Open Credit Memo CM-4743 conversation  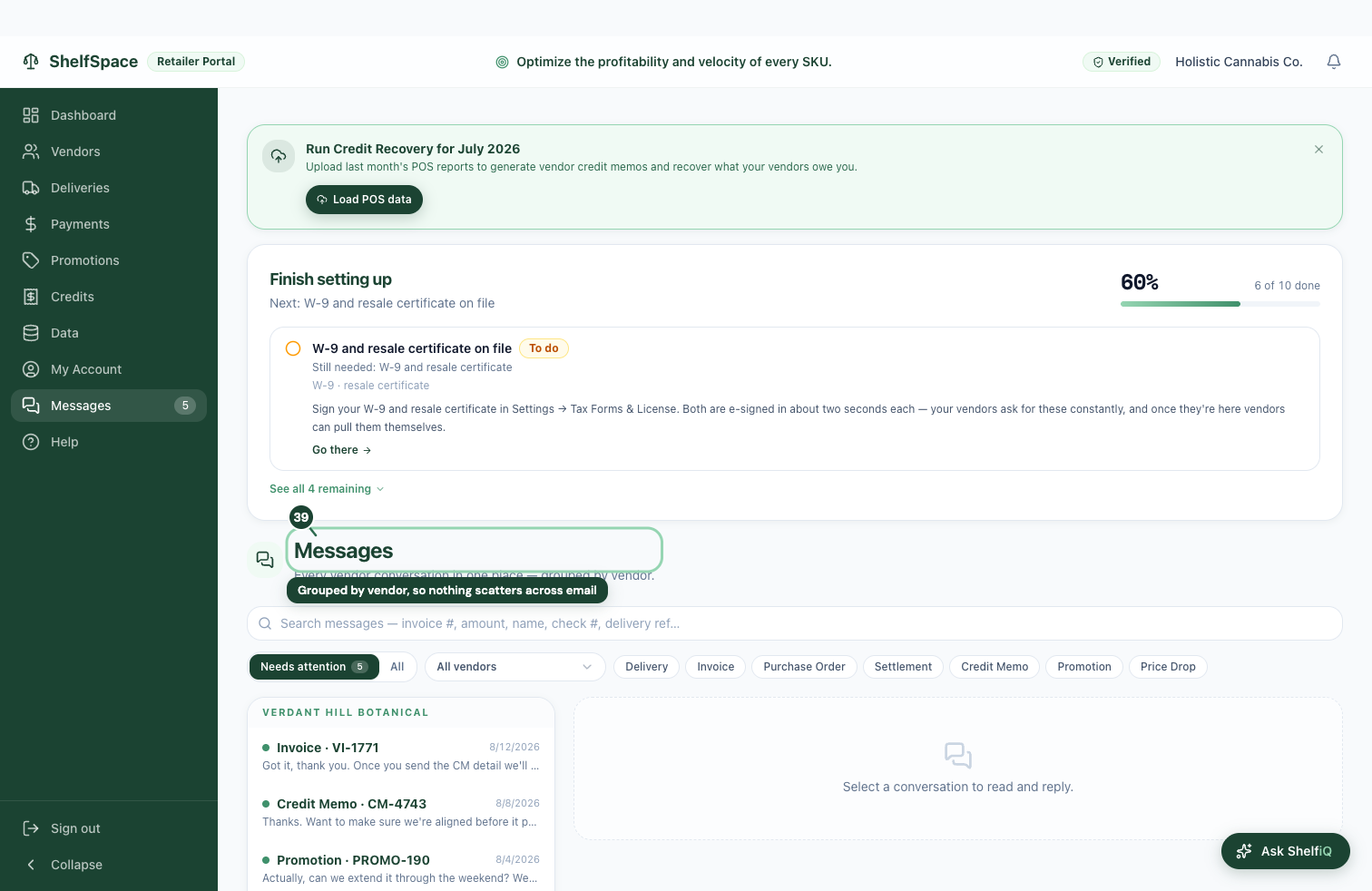[x=401, y=812]
